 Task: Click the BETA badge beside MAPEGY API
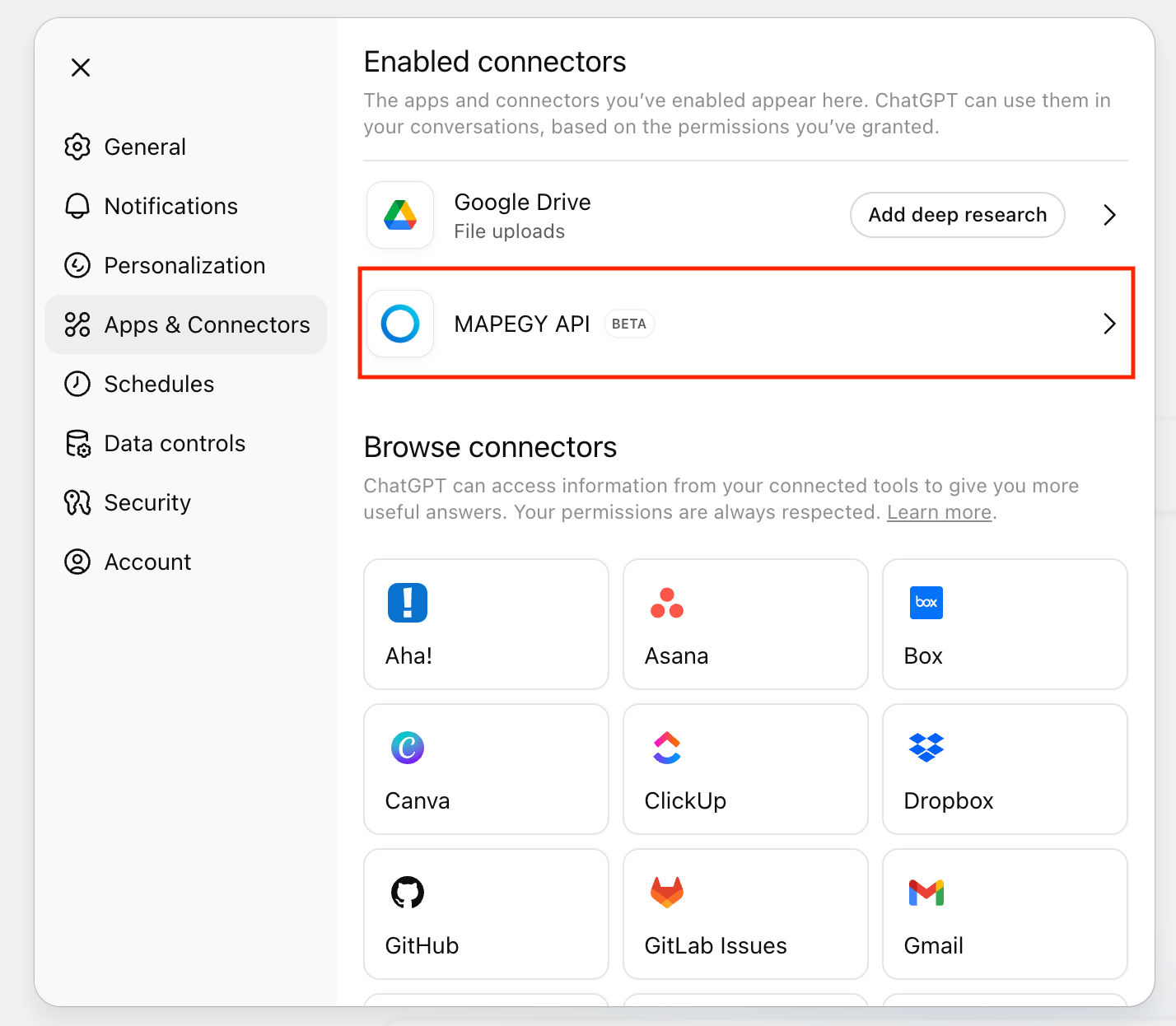[629, 324]
